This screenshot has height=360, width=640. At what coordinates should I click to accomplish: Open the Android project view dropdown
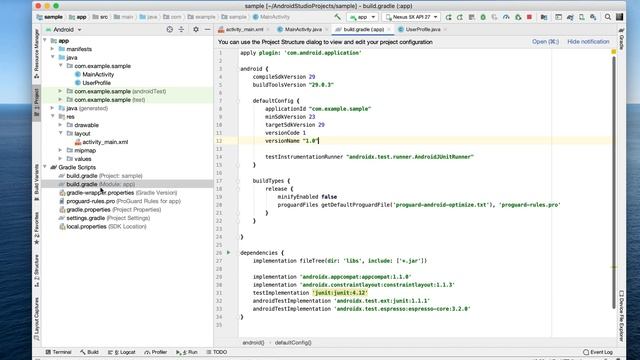coord(64,29)
